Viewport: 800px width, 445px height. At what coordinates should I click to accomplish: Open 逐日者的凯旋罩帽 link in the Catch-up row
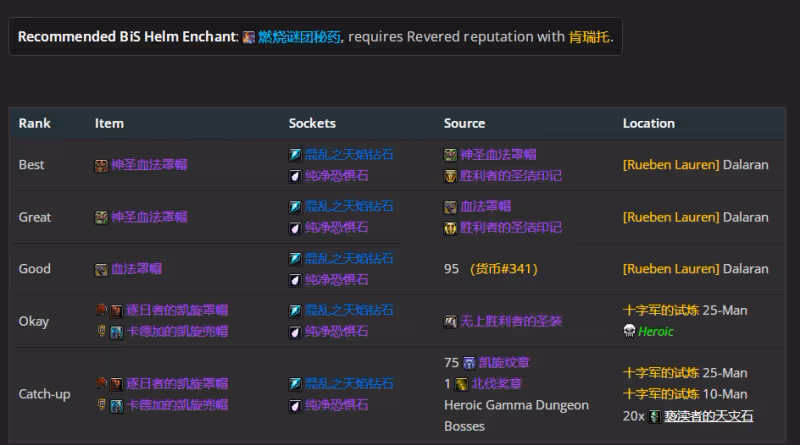[177, 383]
